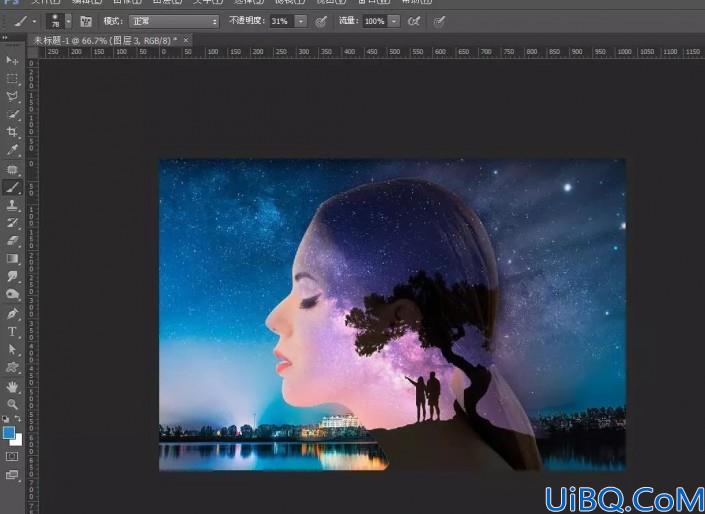
Task: Open the brush size 78 preset picker
Action: tap(55, 21)
